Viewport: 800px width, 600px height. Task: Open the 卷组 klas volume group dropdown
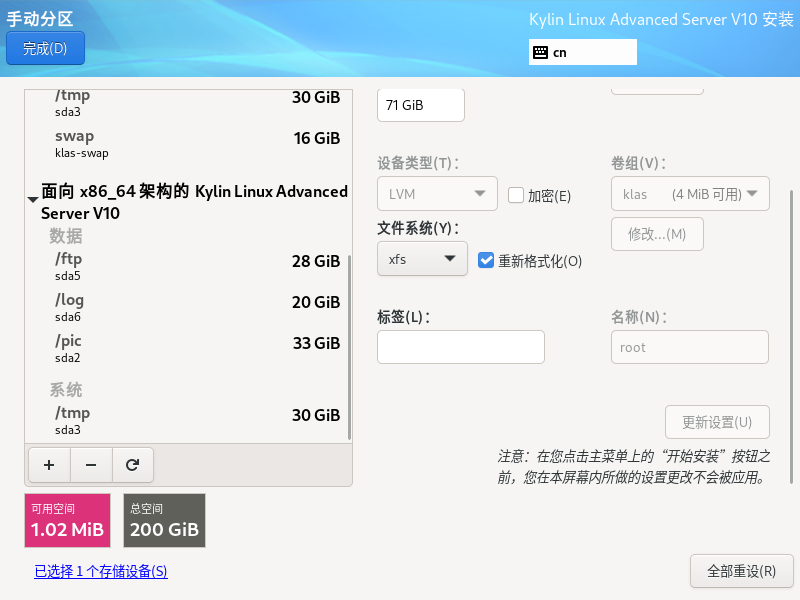pyautogui.click(x=690, y=193)
